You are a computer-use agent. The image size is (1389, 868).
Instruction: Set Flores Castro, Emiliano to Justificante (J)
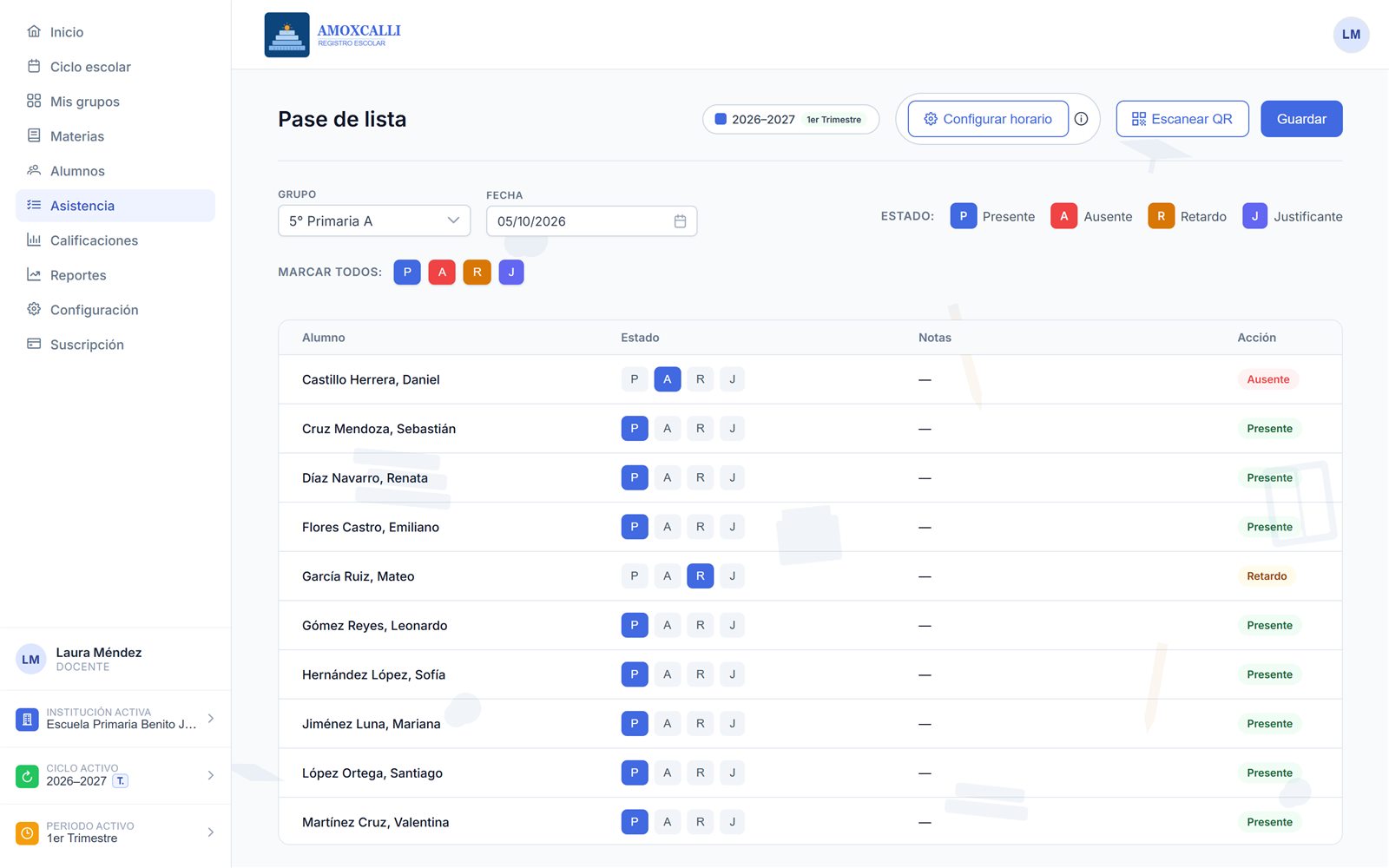[x=732, y=527]
